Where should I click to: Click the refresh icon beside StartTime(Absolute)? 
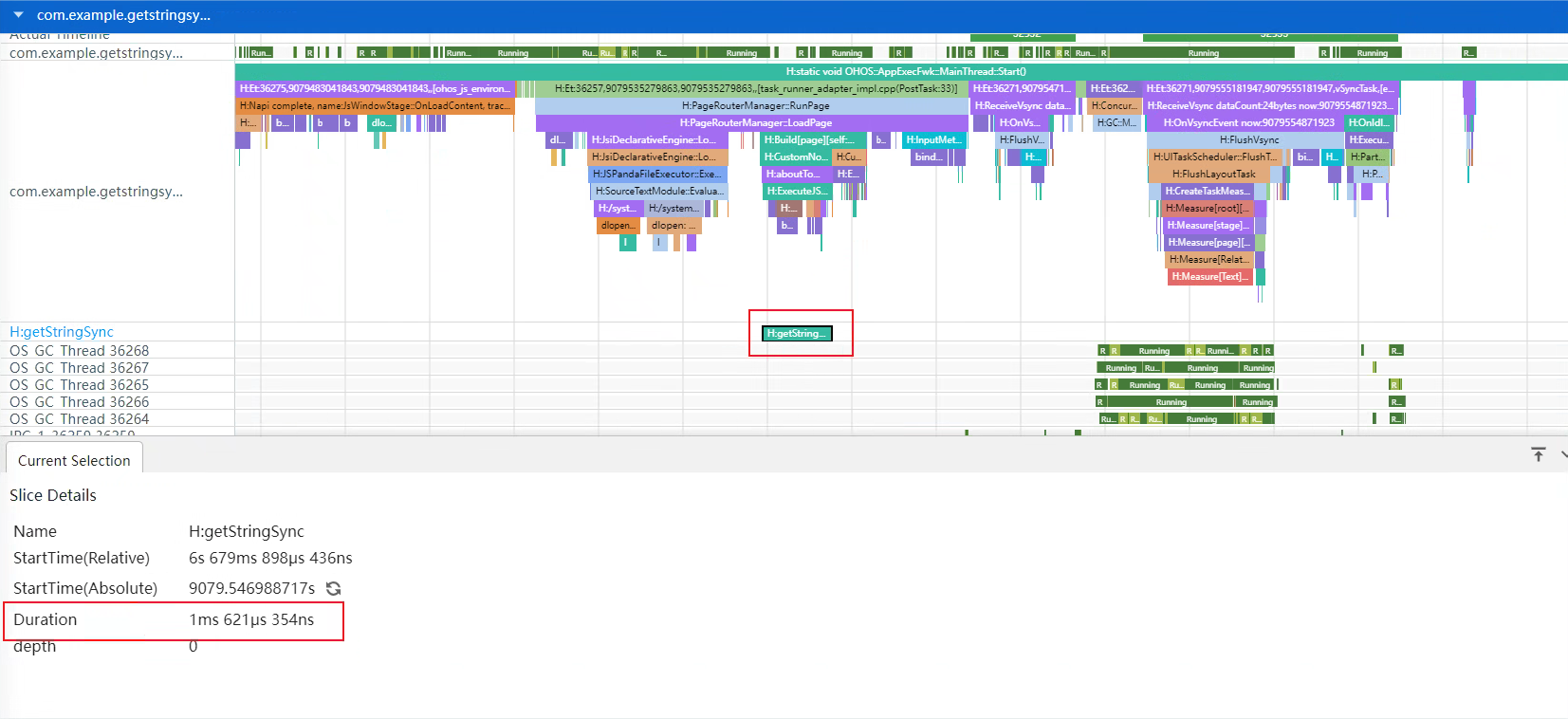(334, 589)
